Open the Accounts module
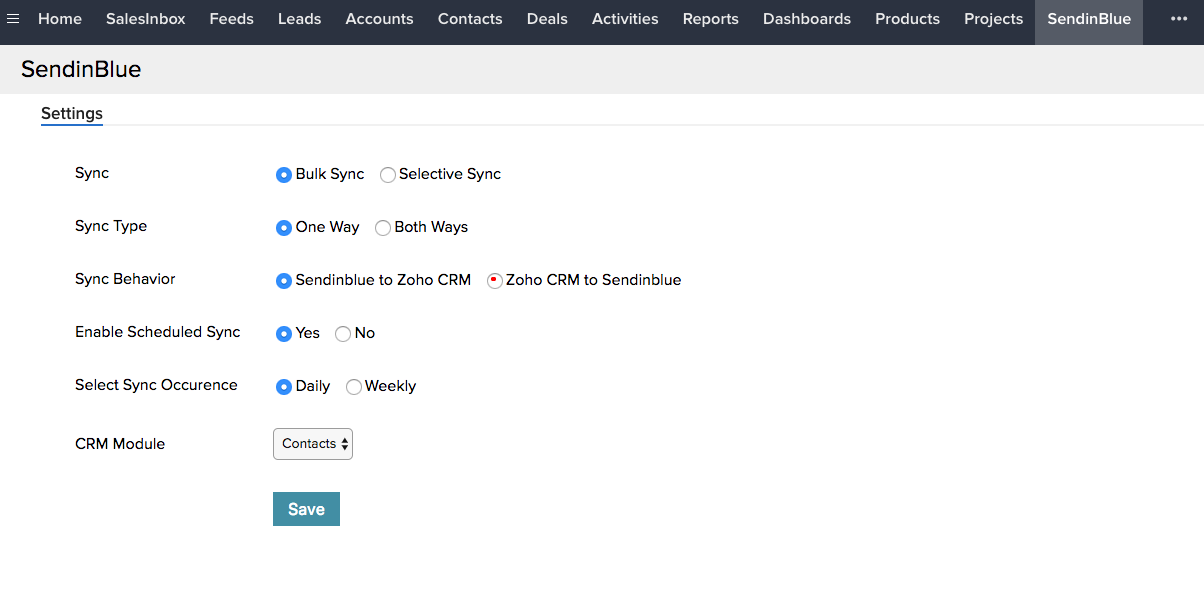 click(380, 19)
